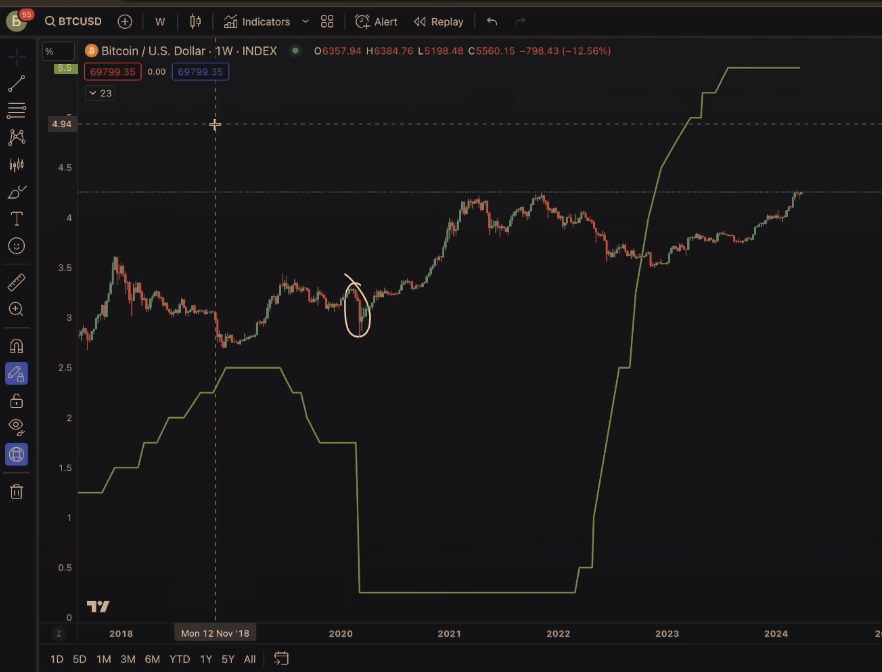Change the W timeframe interval
The image size is (882, 672).
[160, 21]
